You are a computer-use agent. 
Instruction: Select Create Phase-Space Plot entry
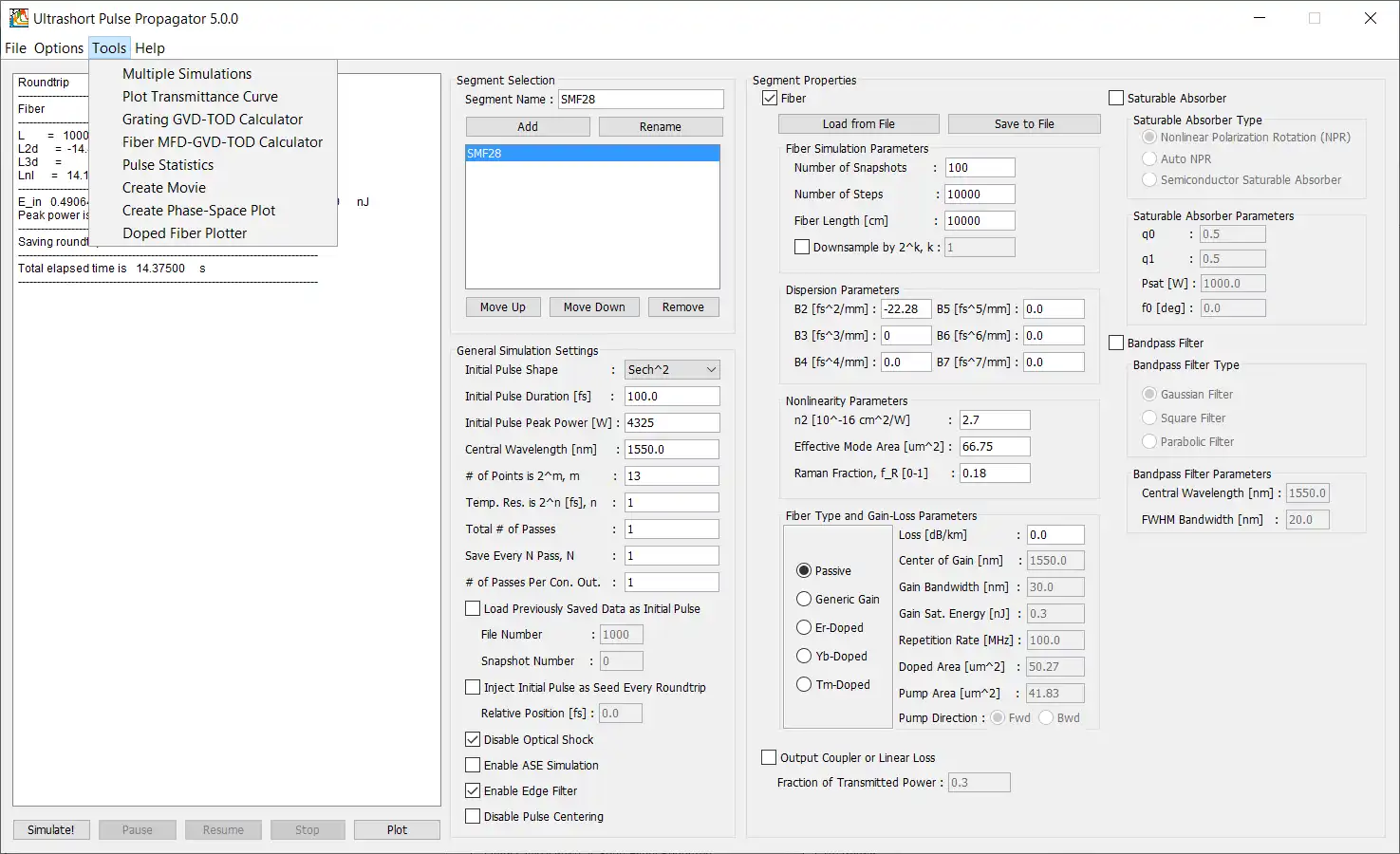(x=213, y=211)
